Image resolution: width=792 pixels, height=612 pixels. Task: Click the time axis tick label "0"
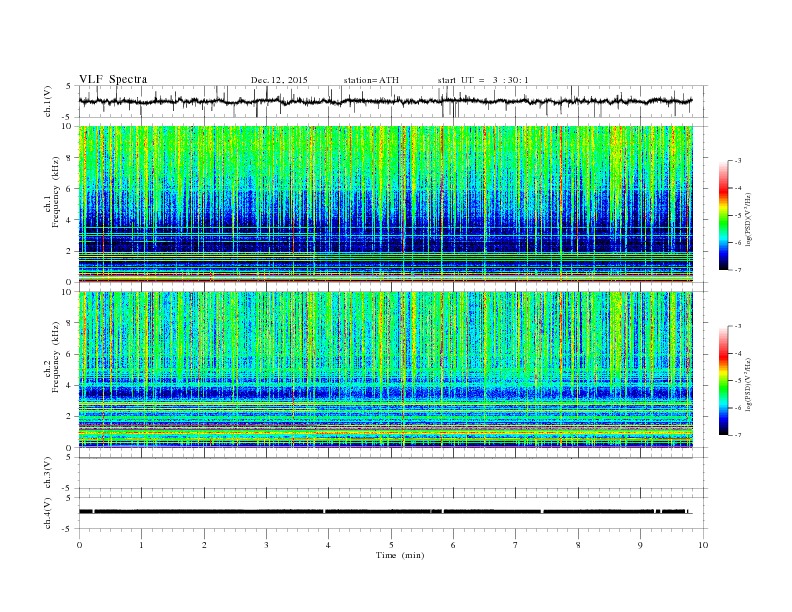tap(79, 545)
